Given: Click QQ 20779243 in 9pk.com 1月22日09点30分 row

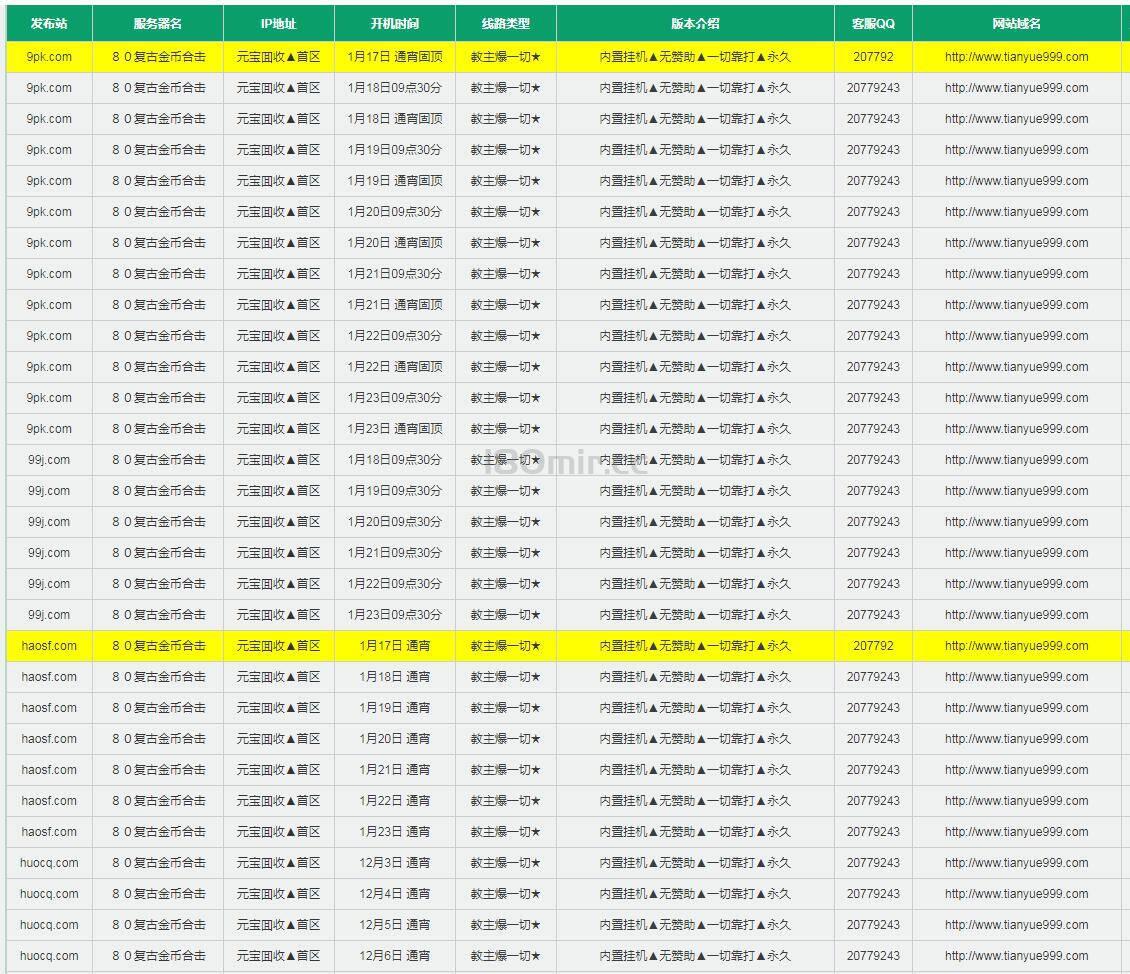Looking at the screenshot, I should pyautogui.click(x=873, y=336).
